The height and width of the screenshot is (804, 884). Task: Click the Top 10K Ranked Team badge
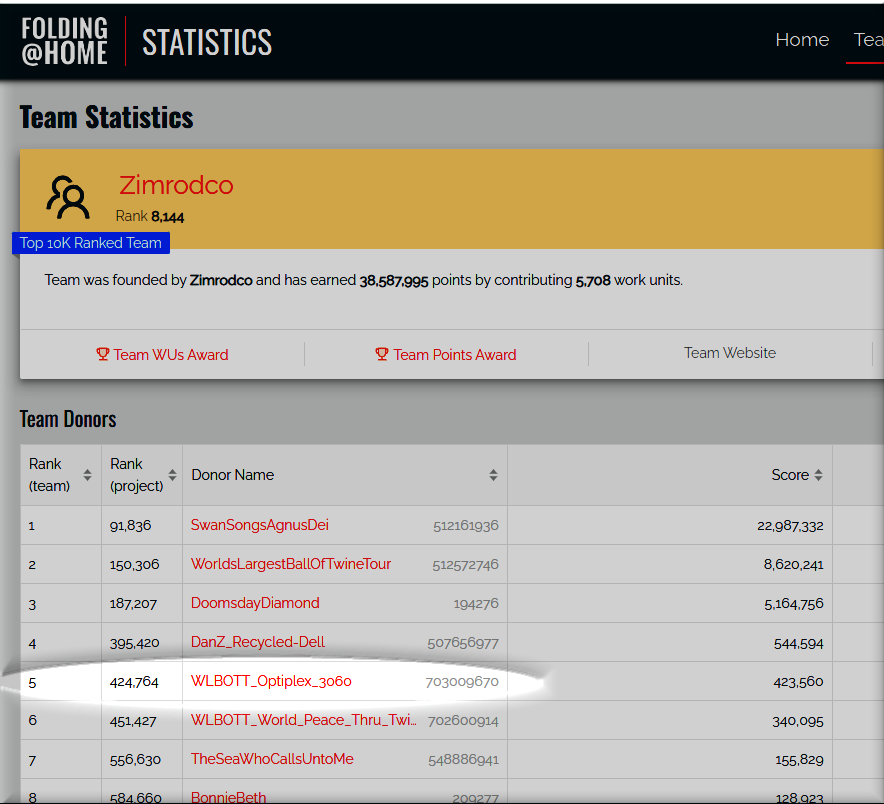pos(90,243)
